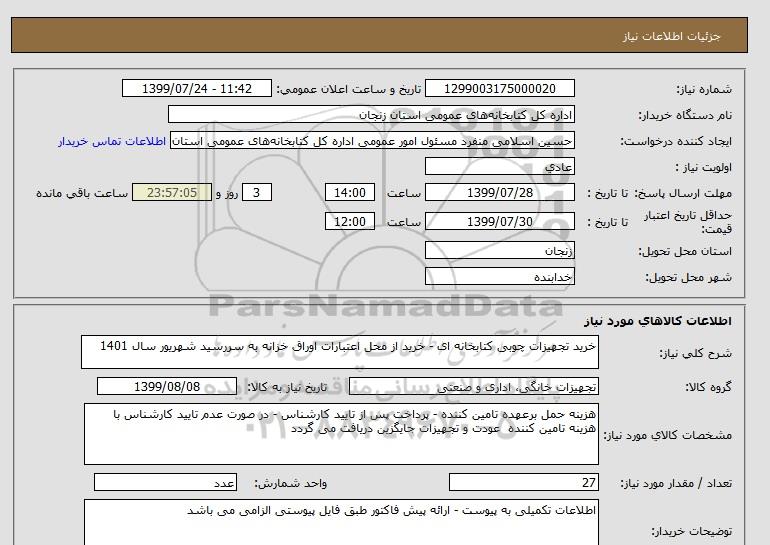Screen dimensions: 770x545
Task: Open the اطلاعات تماس خریدار link
Action: [x=113, y=141]
